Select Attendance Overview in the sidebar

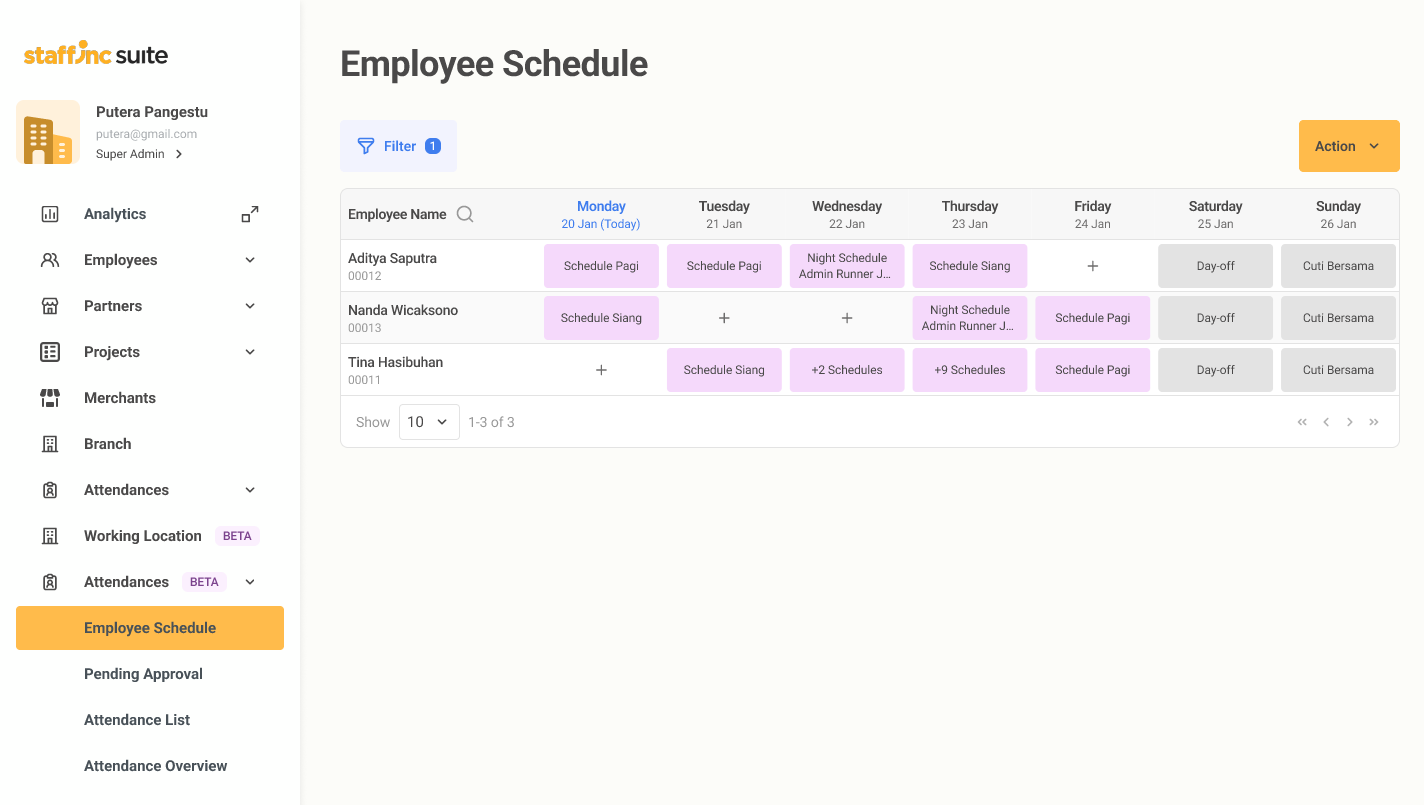(x=155, y=766)
